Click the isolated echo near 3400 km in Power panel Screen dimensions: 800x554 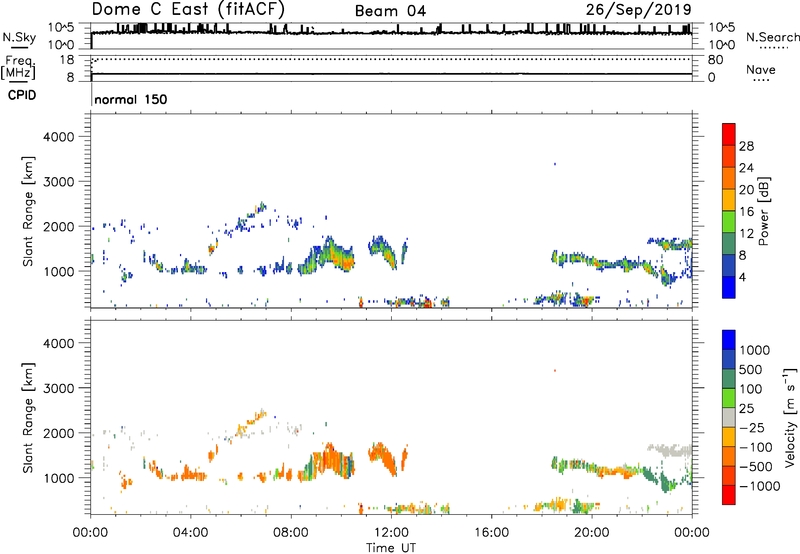(x=555, y=164)
